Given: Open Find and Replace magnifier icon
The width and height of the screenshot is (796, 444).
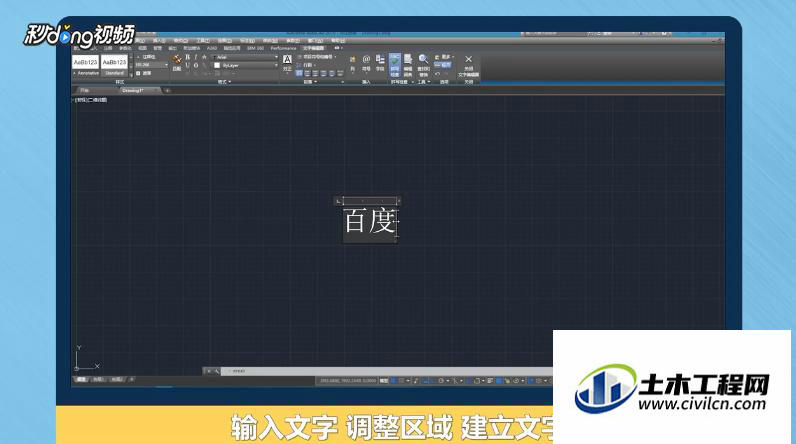Looking at the screenshot, I should click(x=423, y=59).
